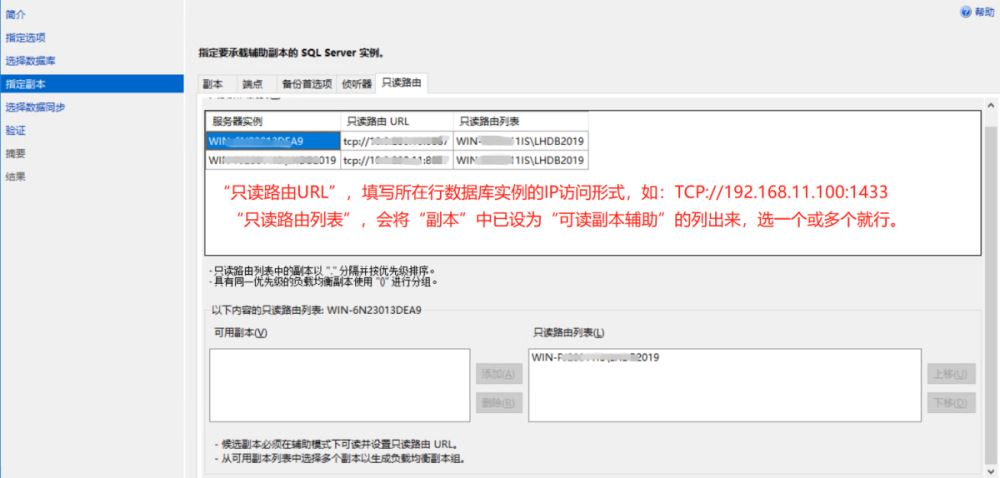Click inside the 可用副本 list box
Screen dimensions: 1000x478
(x=340, y=385)
